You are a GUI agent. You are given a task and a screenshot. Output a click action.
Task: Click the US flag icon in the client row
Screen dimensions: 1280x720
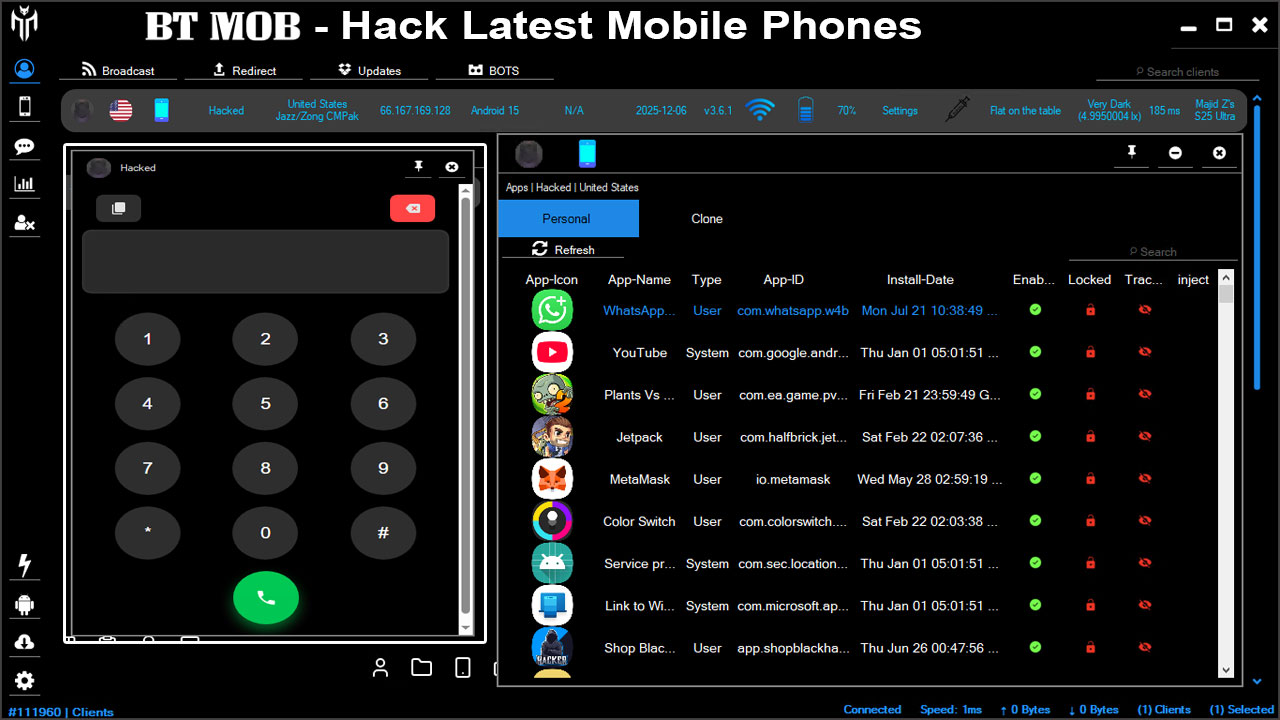(x=120, y=110)
